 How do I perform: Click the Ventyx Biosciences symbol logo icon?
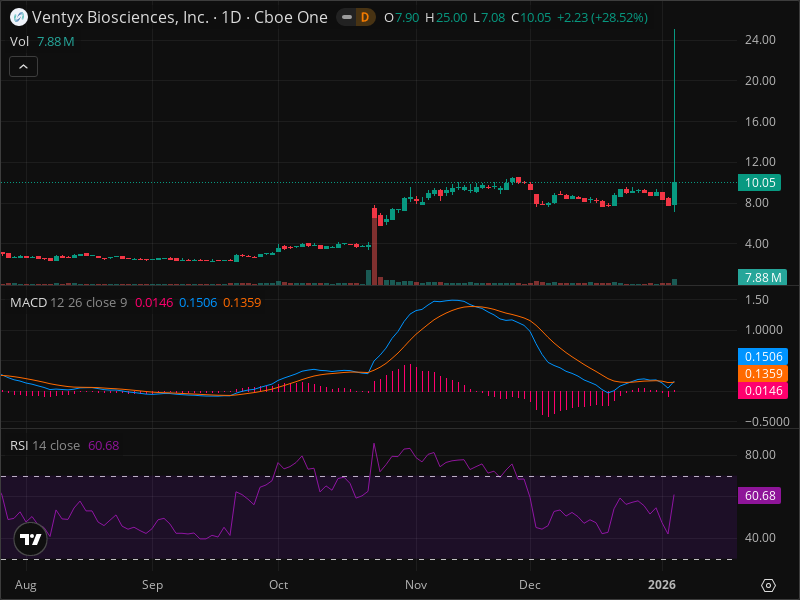[x=19, y=17]
